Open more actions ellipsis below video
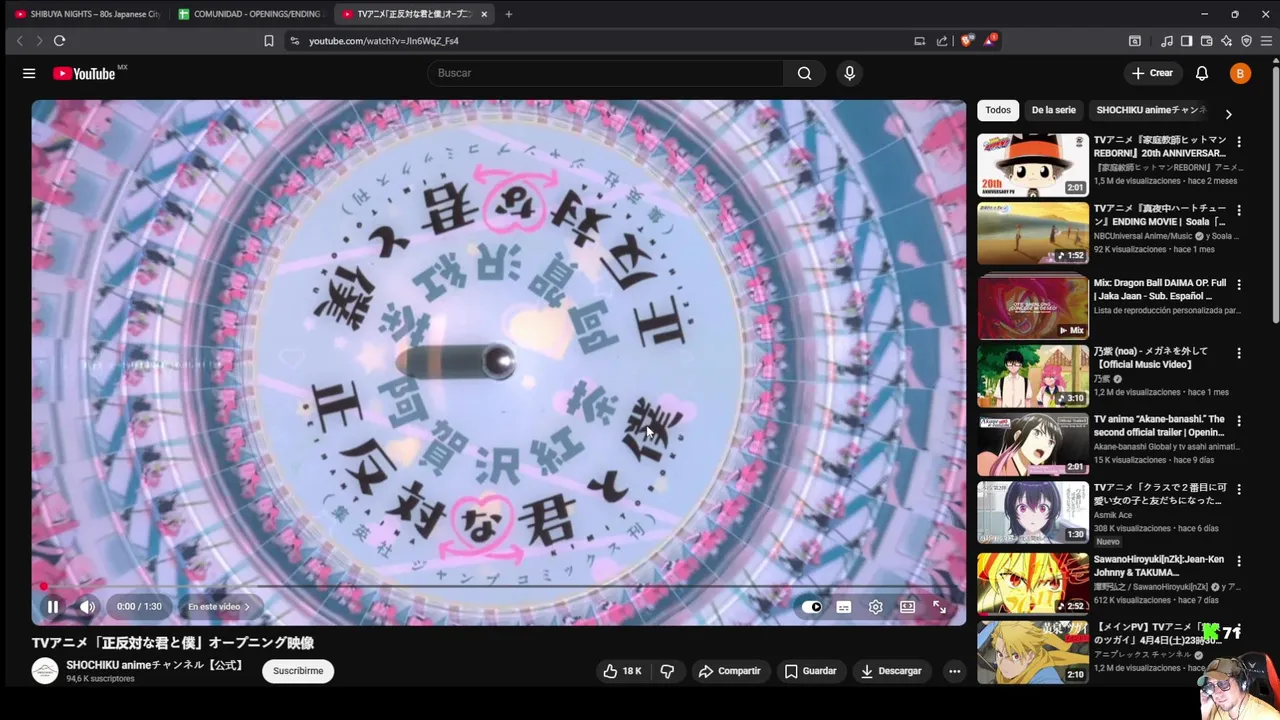Image resolution: width=1280 pixels, height=720 pixels. (x=954, y=671)
